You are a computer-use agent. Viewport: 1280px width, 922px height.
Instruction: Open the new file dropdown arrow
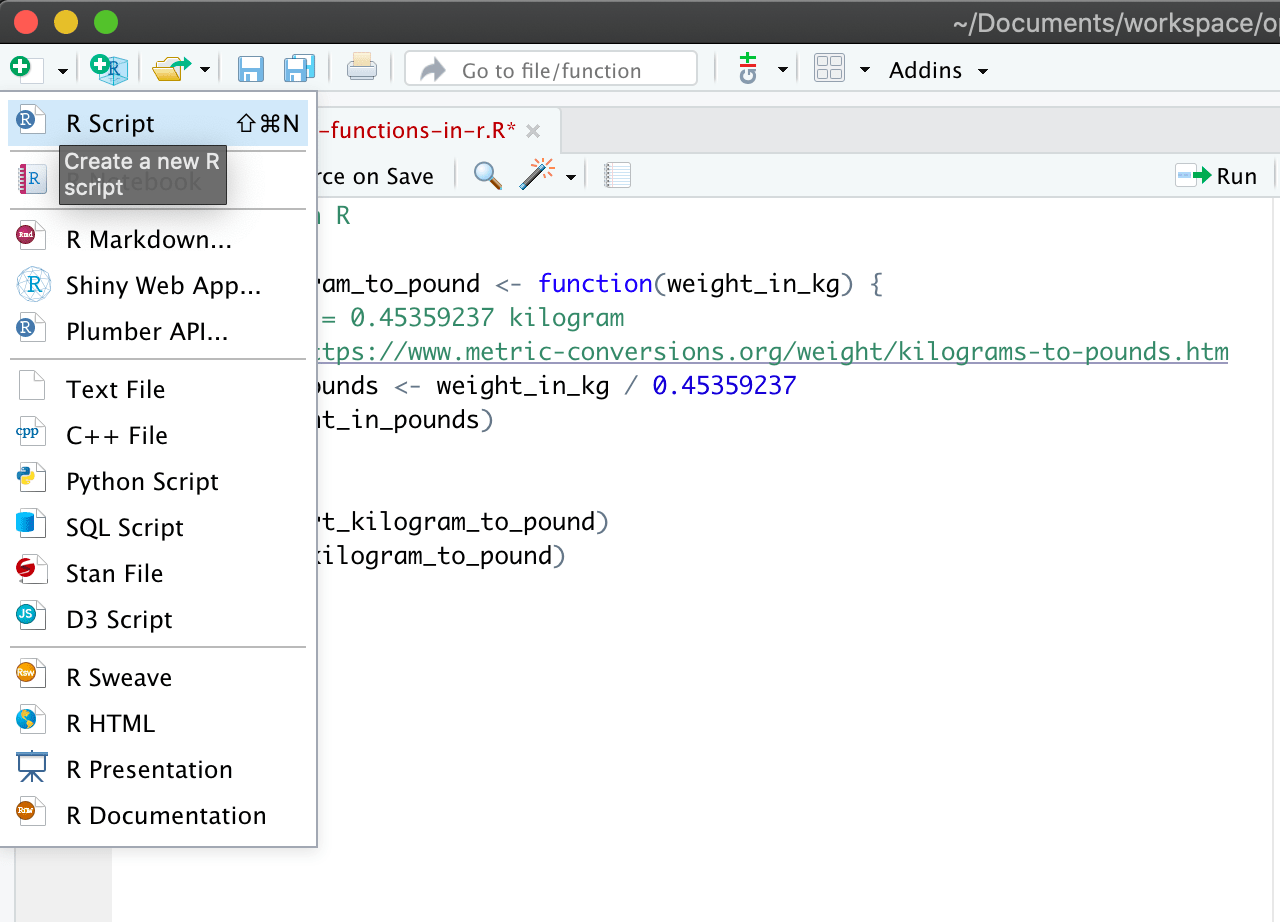click(x=62, y=70)
